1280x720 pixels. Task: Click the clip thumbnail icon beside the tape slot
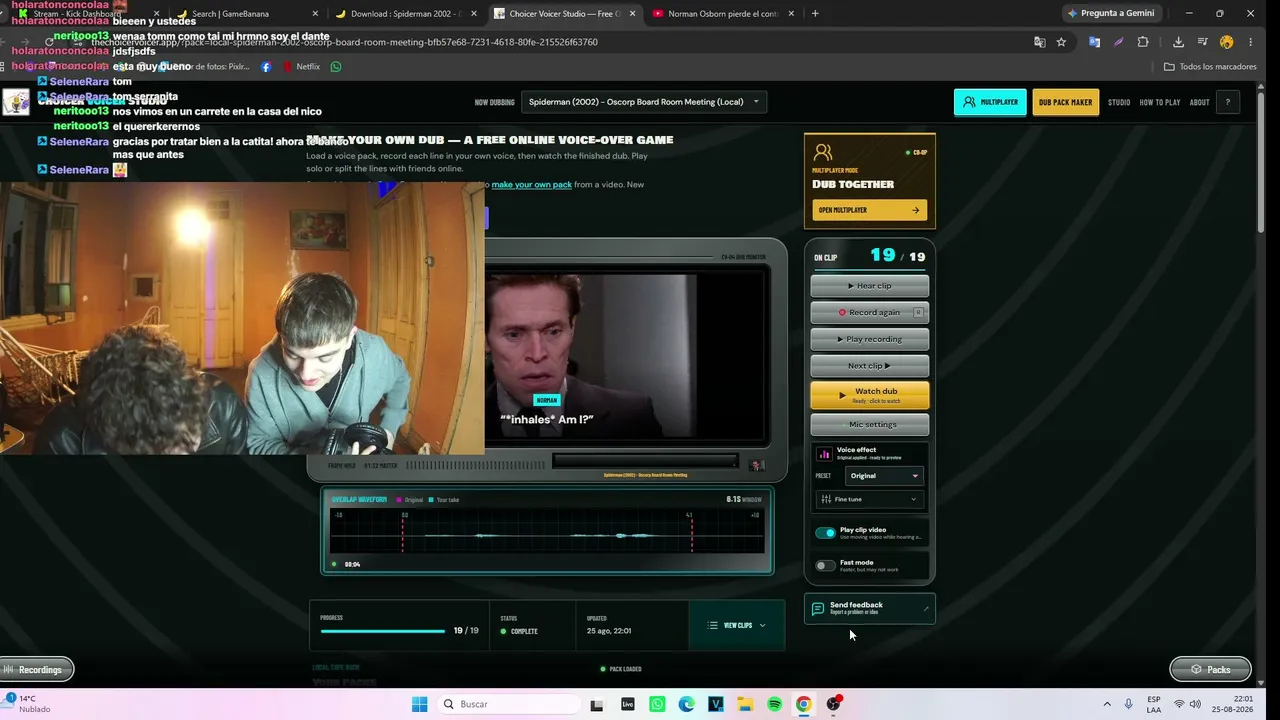click(757, 465)
